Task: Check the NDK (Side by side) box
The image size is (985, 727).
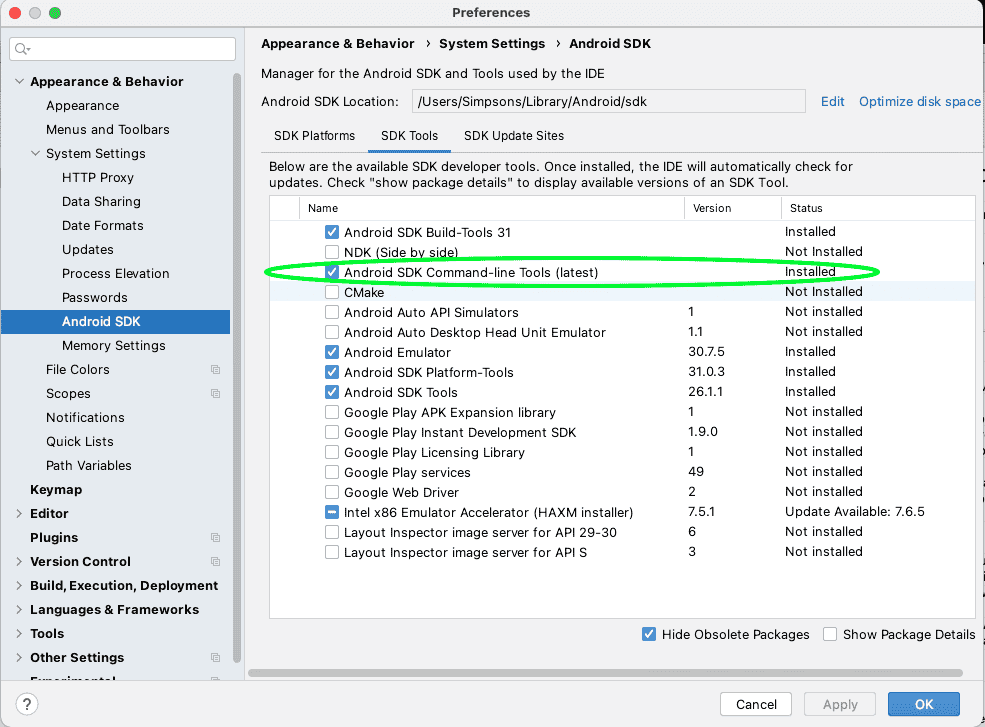Action: pyautogui.click(x=332, y=252)
